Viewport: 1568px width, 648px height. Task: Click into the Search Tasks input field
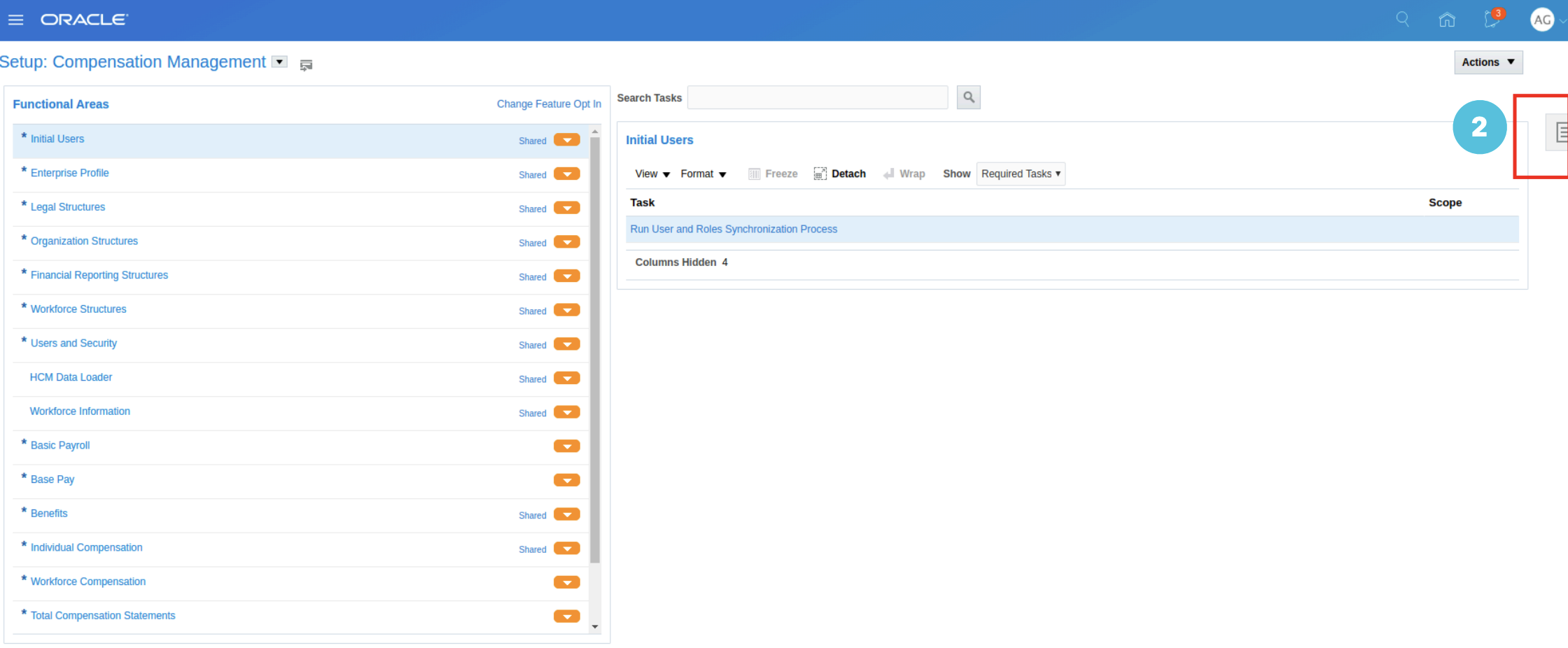(818, 97)
